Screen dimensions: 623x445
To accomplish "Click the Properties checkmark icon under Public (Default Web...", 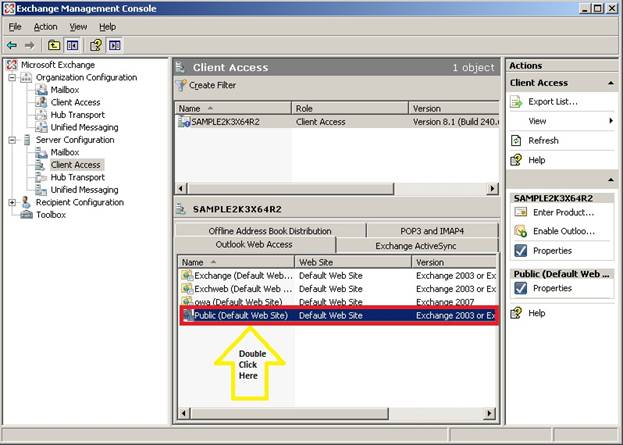I will (x=521, y=288).
